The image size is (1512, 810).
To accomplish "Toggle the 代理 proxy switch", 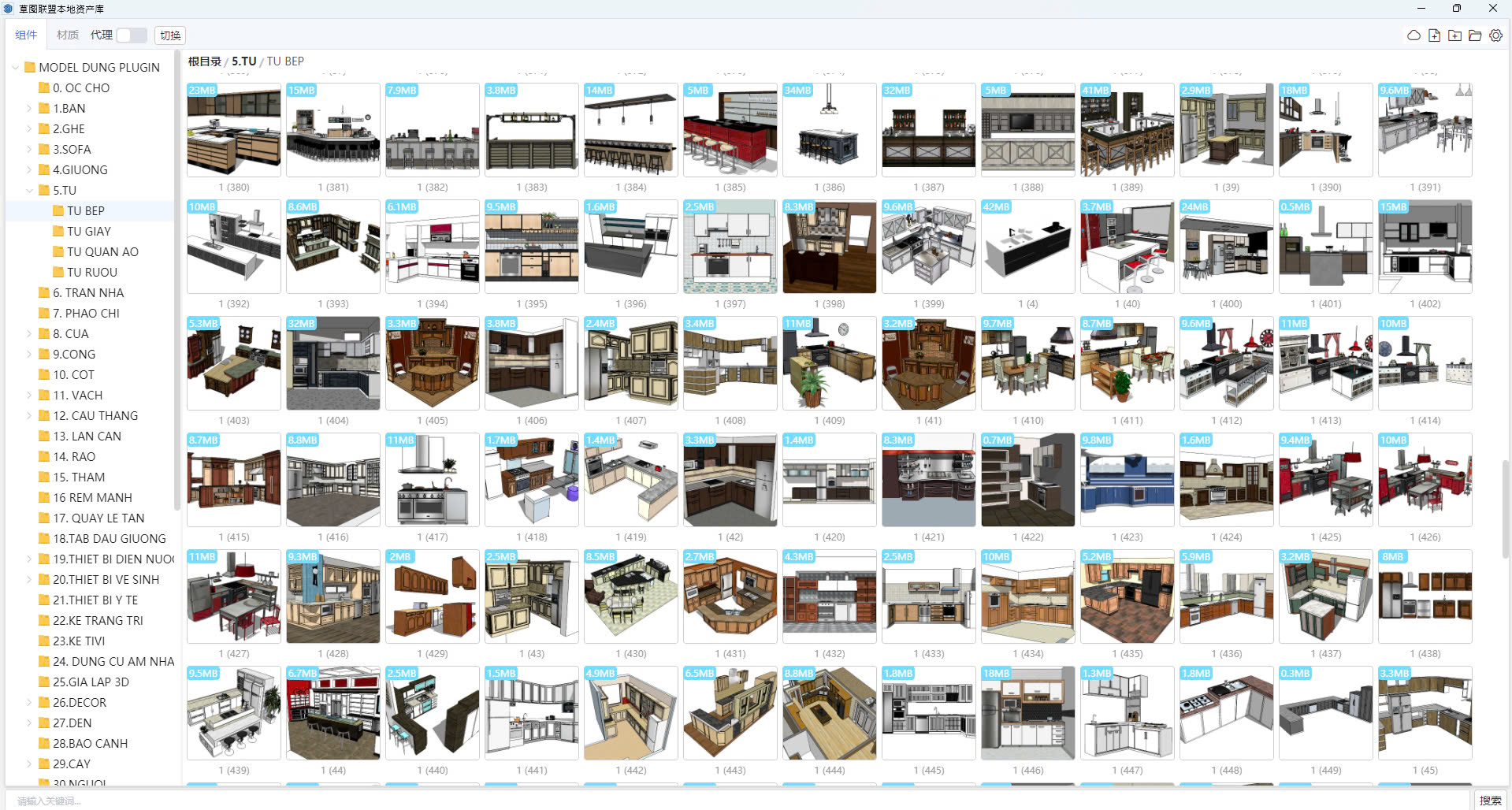I will pyautogui.click(x=131, y=35).
